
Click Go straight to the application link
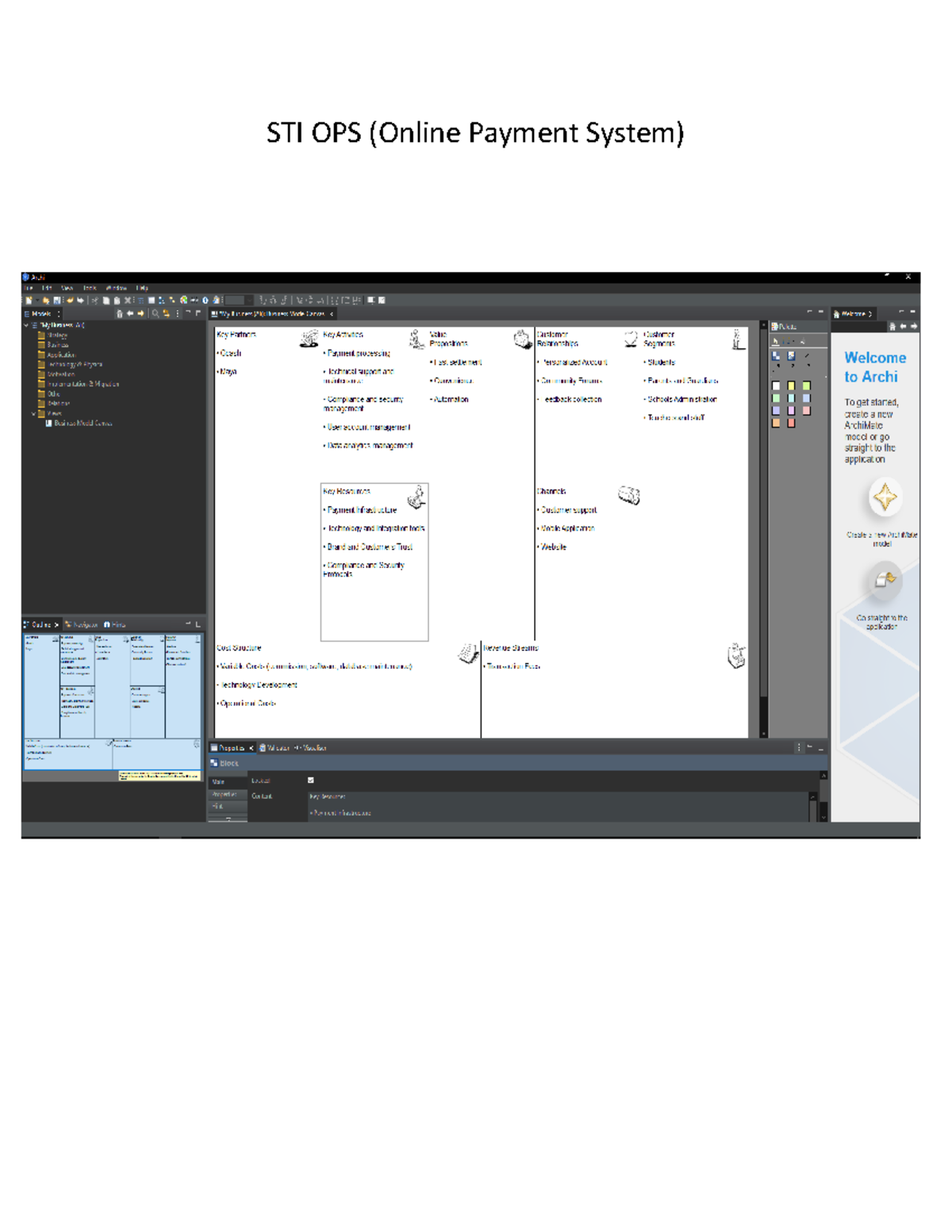click(882, 622)
